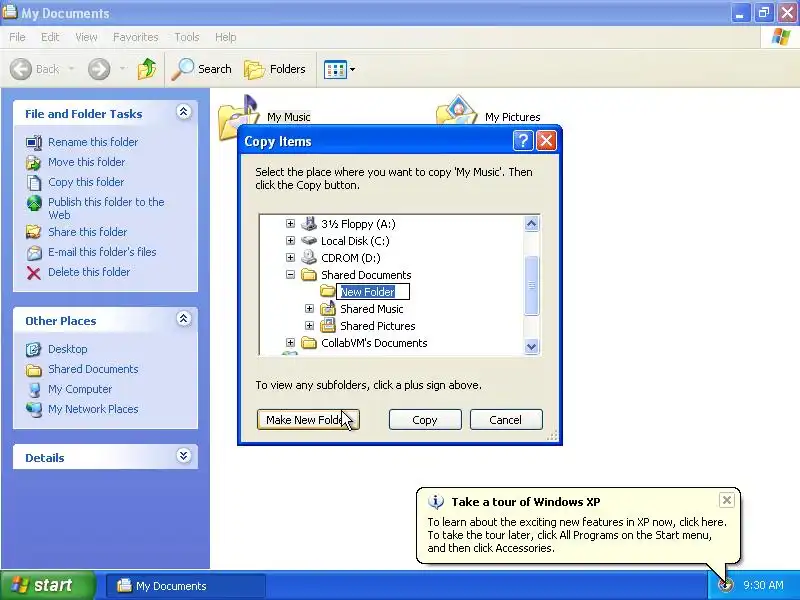Click the red X Delete folder icon
The image size is (800, 600).
click(x=34, y=273)
